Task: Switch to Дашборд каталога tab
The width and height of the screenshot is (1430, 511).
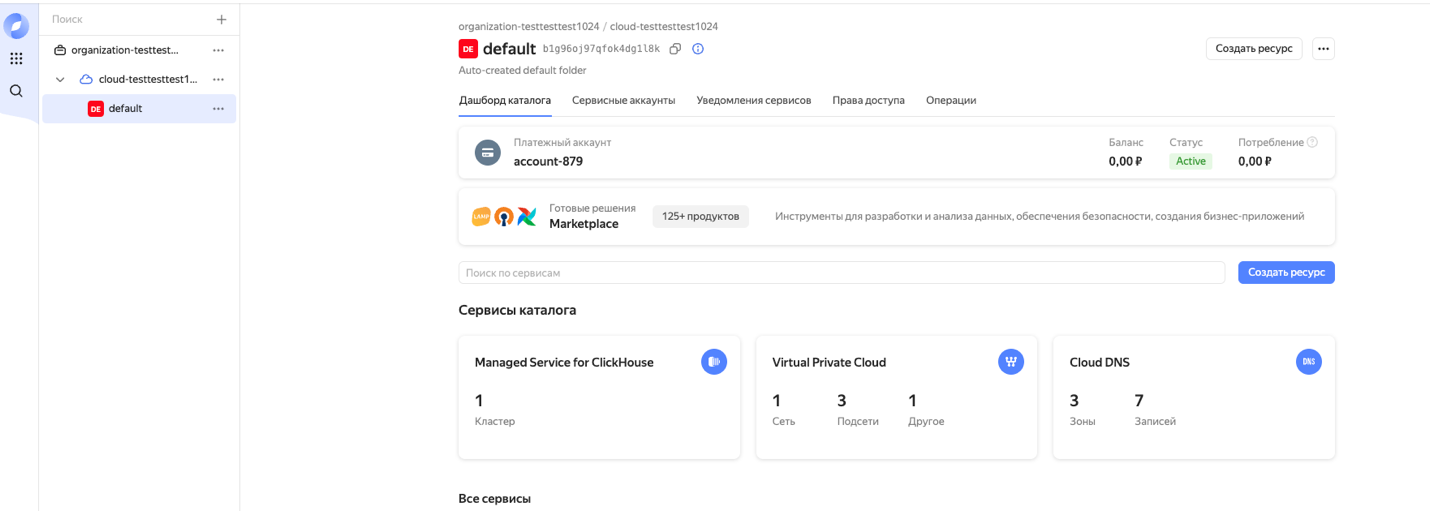Action: tap(505, 100)
